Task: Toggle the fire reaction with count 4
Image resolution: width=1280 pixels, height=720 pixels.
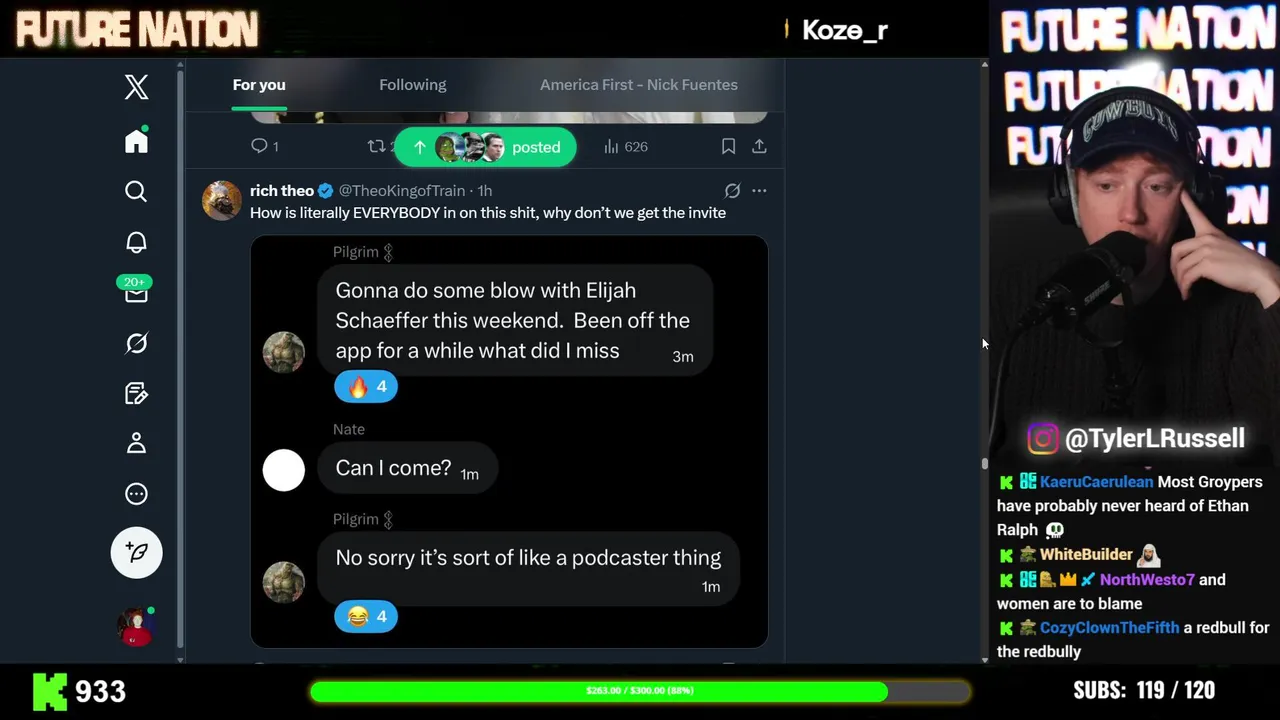Action: point(366,387)
